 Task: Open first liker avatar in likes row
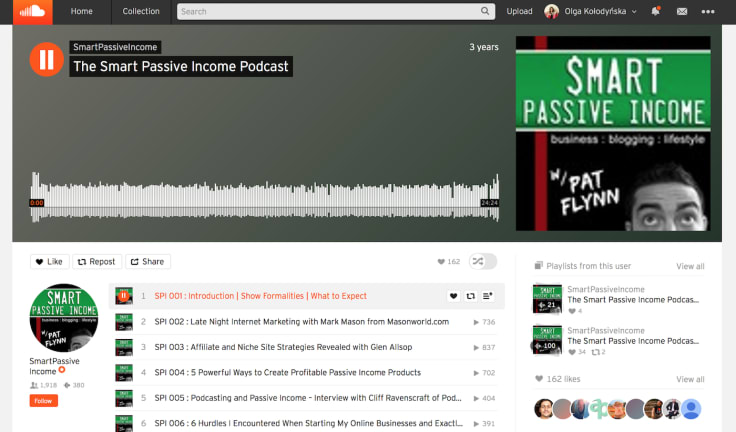pyautogui.click(x=544, y=409)
